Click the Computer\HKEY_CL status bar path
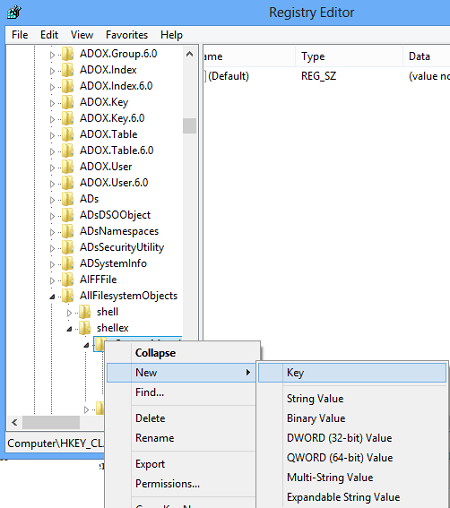The width and height of the screenshot is (450, 508). 55,443
